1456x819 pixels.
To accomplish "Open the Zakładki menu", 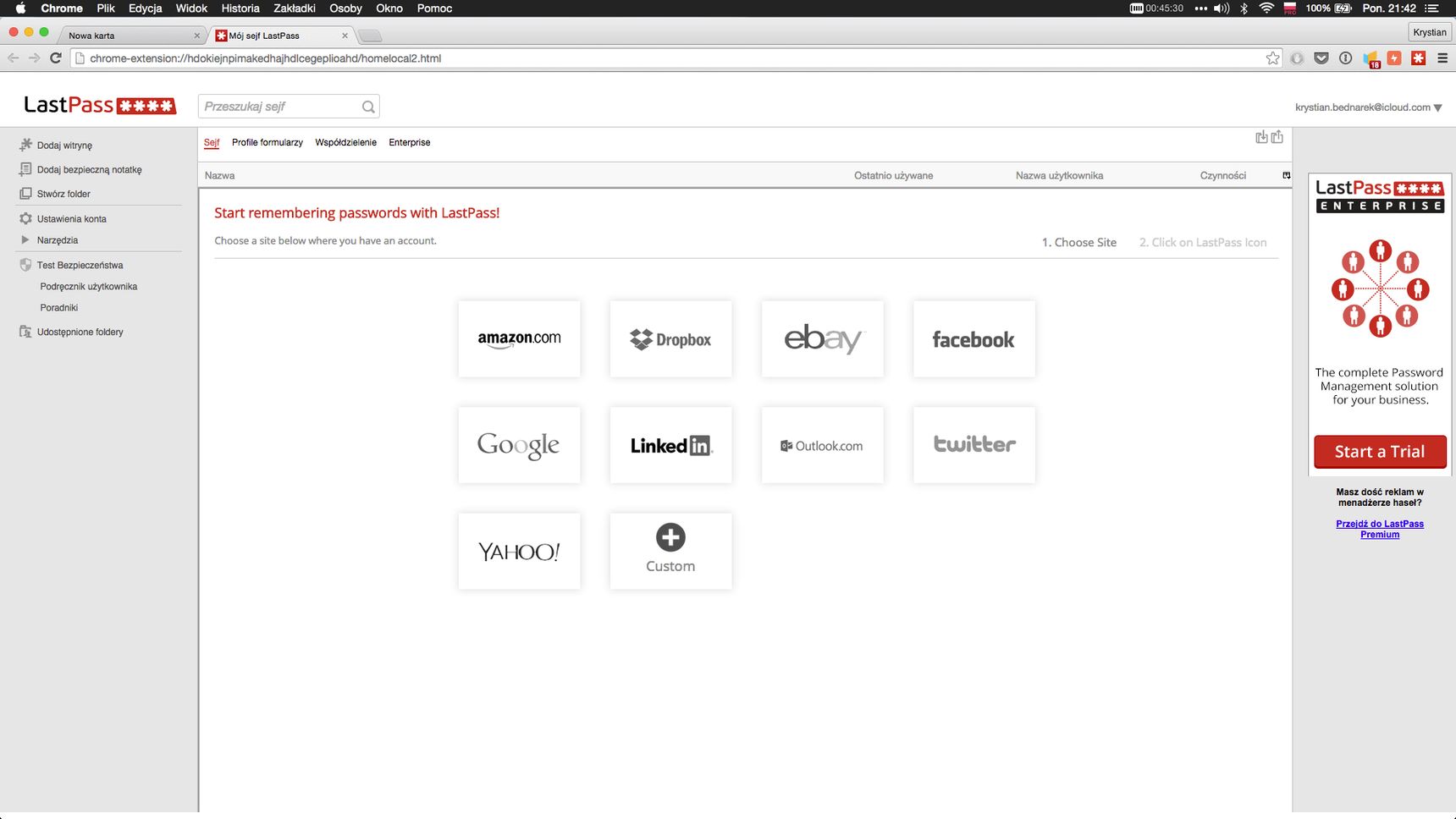I will point(294,8).
